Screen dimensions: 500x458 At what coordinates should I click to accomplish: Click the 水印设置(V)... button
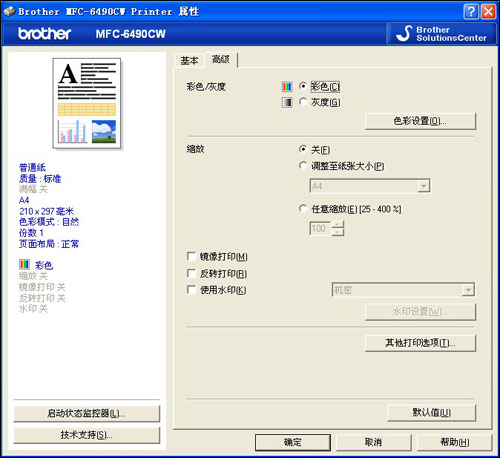click(420, 312)
